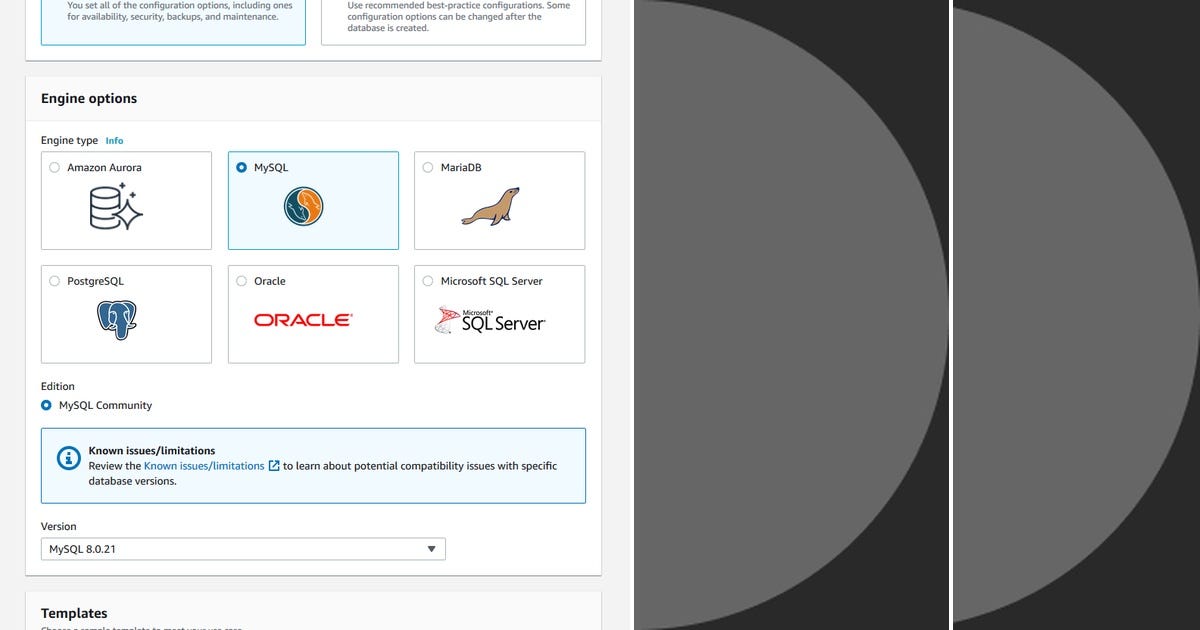Open the MySQL 8.0.21 version dropdown

tap(243, 549)
